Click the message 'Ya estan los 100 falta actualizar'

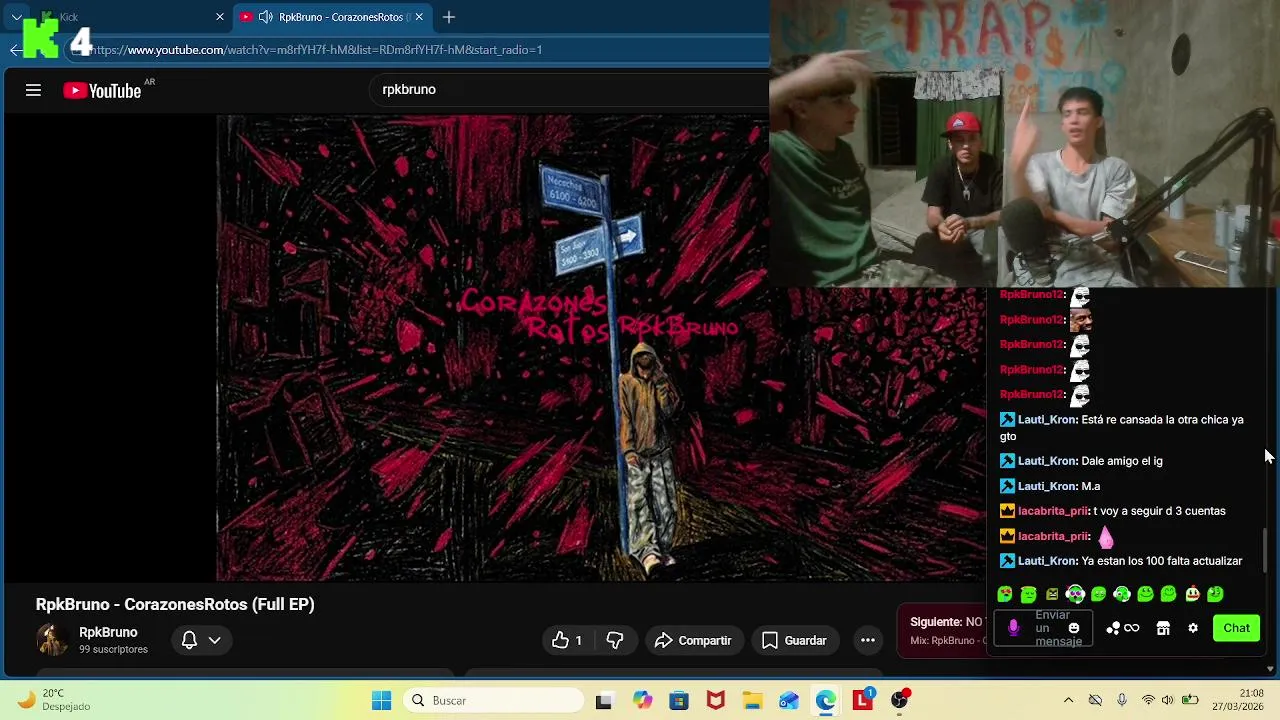pyautogui.click(x=1162, y=561)
